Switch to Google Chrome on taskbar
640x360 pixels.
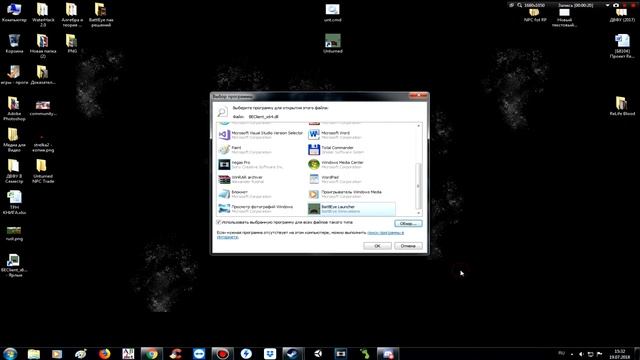151,353
